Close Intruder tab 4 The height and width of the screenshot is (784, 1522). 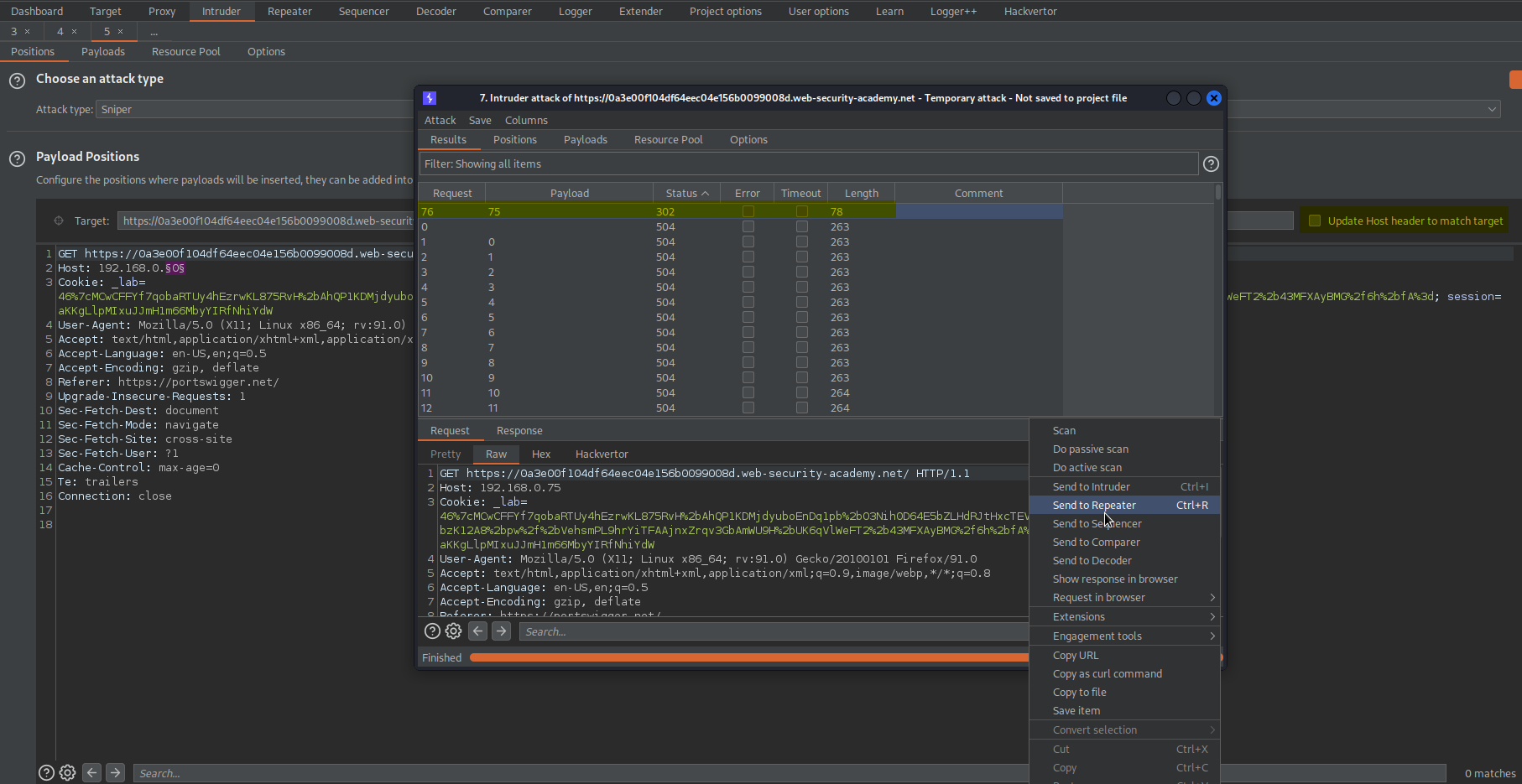click(74, 32)
